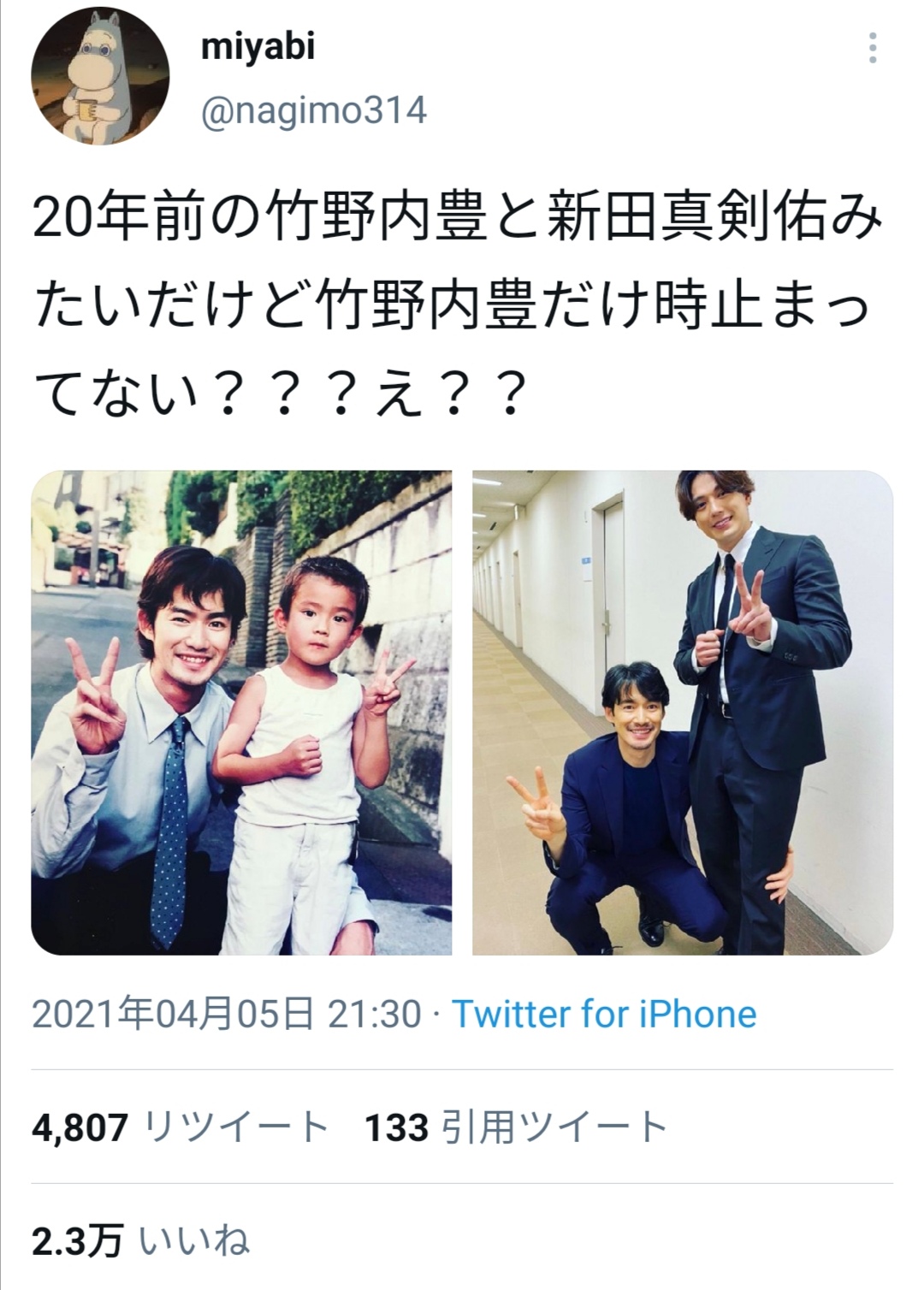Tap the 4,807 retweet count number
Viewport: 924px width, 1290px height.
[x=80, y=1127]
